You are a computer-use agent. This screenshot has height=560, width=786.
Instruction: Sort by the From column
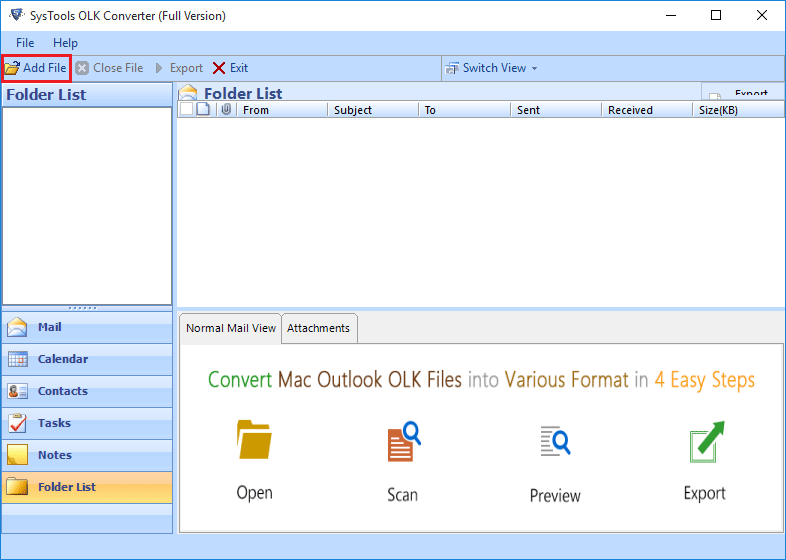281,110
